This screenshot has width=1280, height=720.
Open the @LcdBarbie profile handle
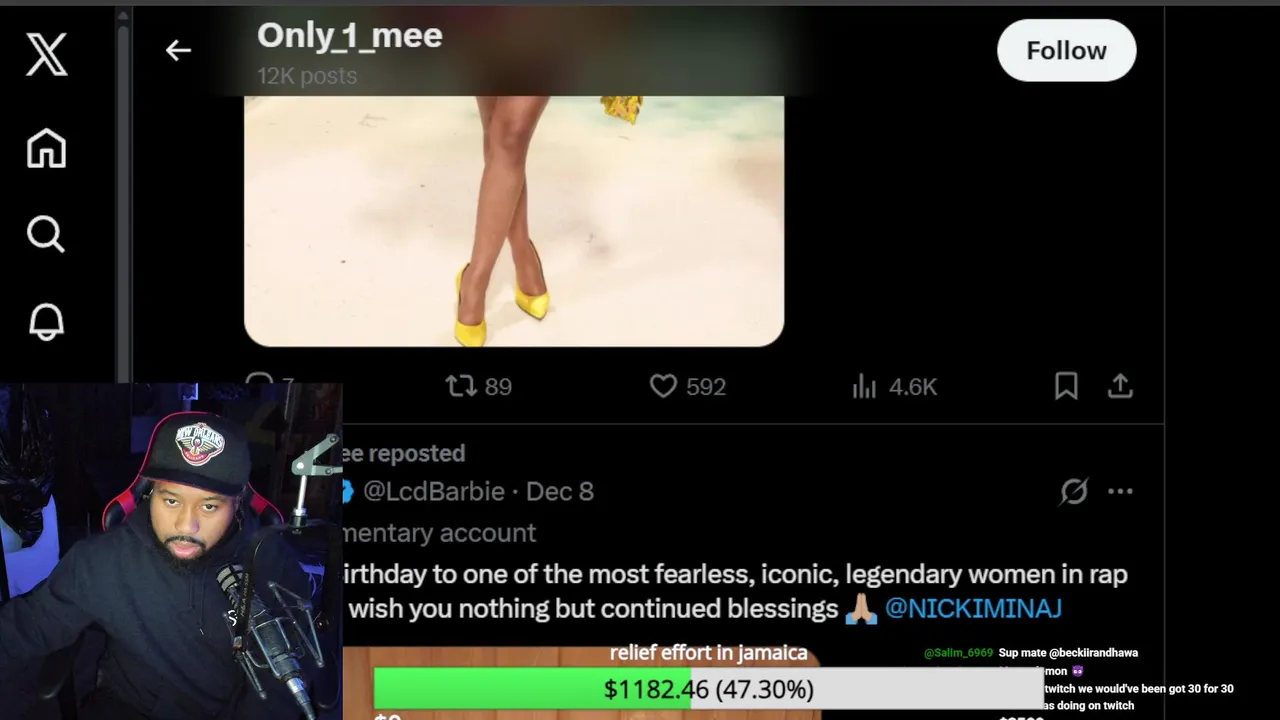(433, 491)
